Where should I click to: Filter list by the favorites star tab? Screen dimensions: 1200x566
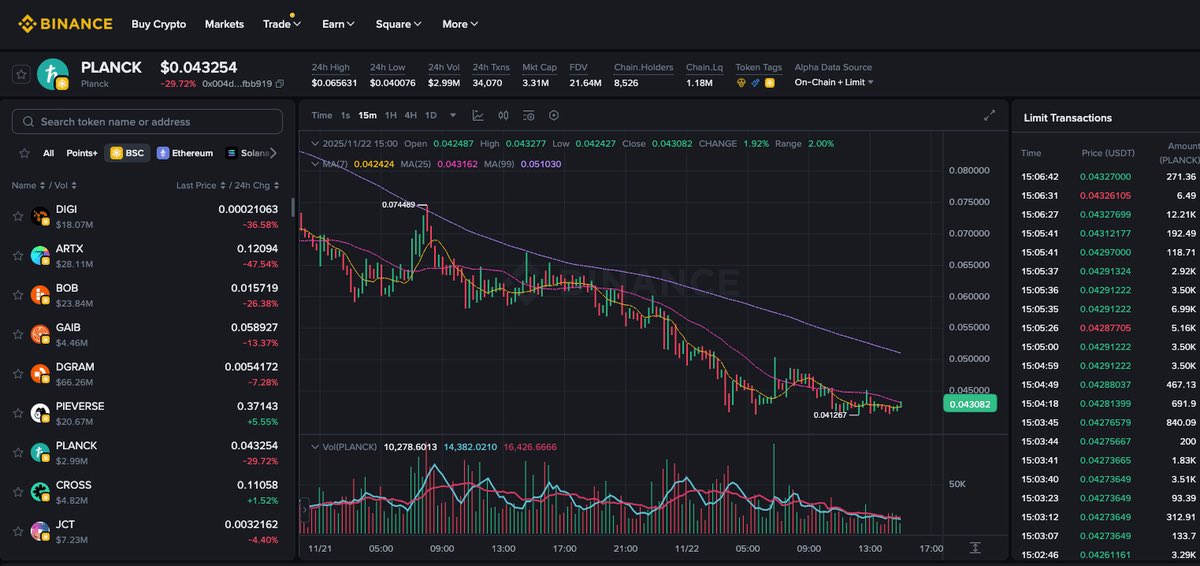pos(24,153)
